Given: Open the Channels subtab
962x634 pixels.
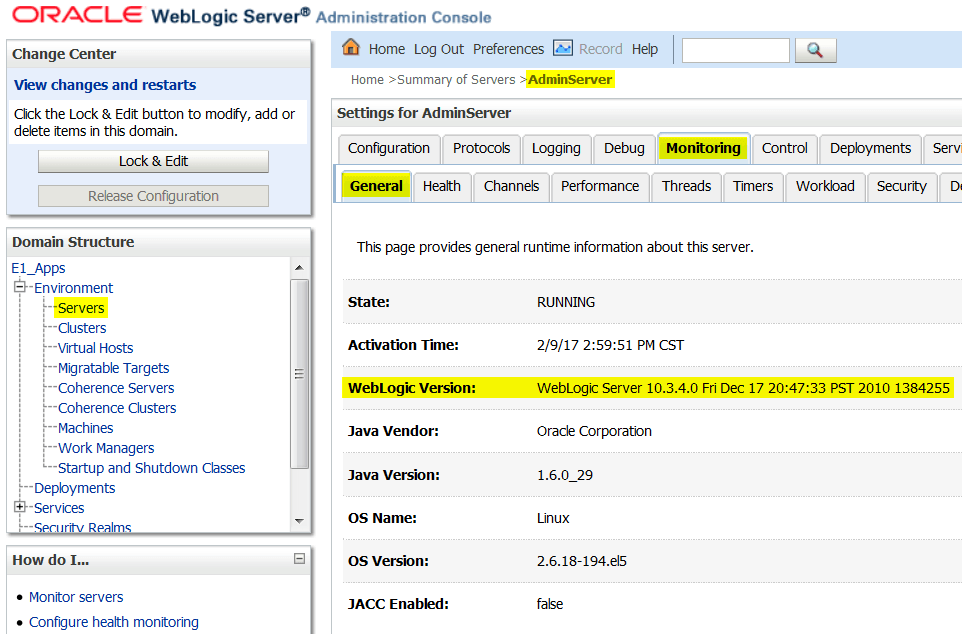Looking at the screenshot, I should coord(512,187).
